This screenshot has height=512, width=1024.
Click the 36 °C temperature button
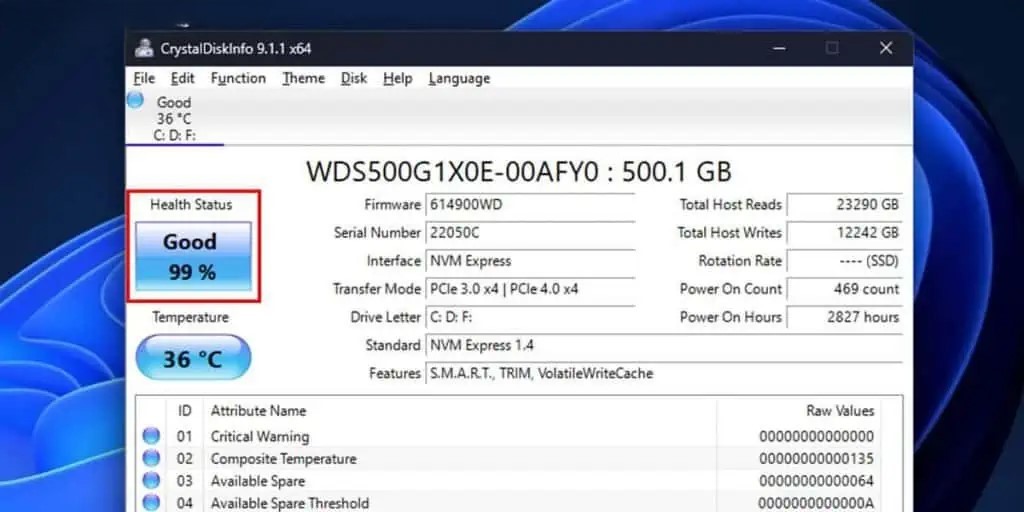point(193,357)
